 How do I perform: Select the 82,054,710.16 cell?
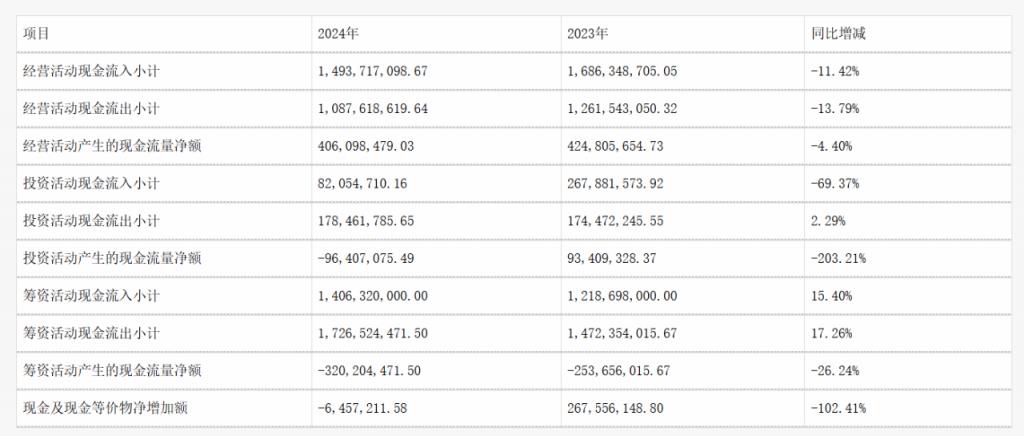coord(362,183)
